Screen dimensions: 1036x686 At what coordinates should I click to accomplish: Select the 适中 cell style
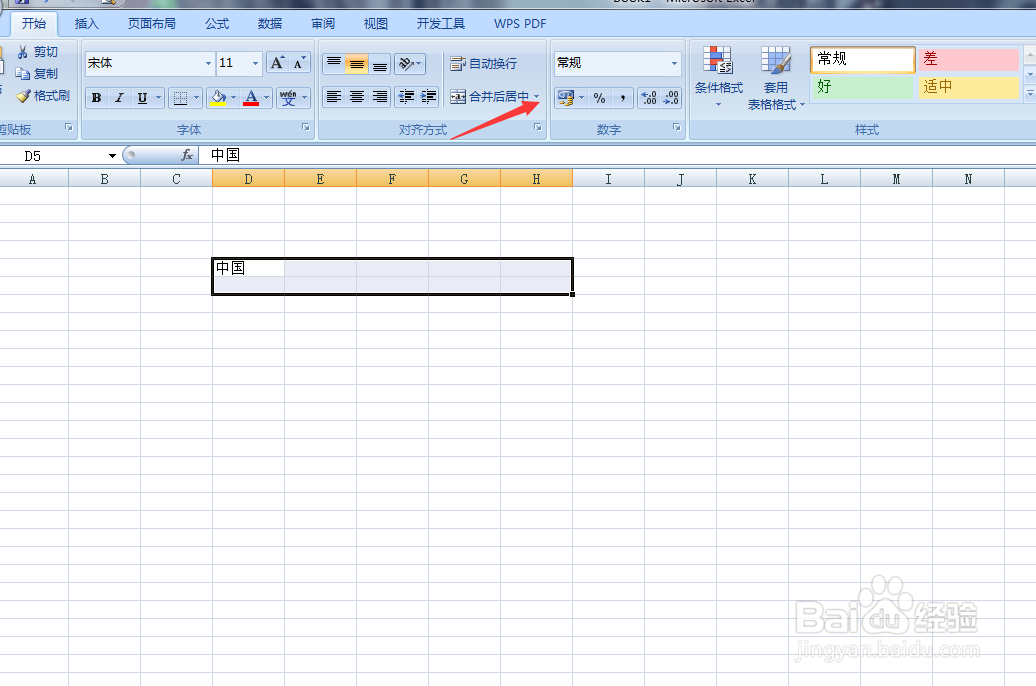(x=969, y=87)
